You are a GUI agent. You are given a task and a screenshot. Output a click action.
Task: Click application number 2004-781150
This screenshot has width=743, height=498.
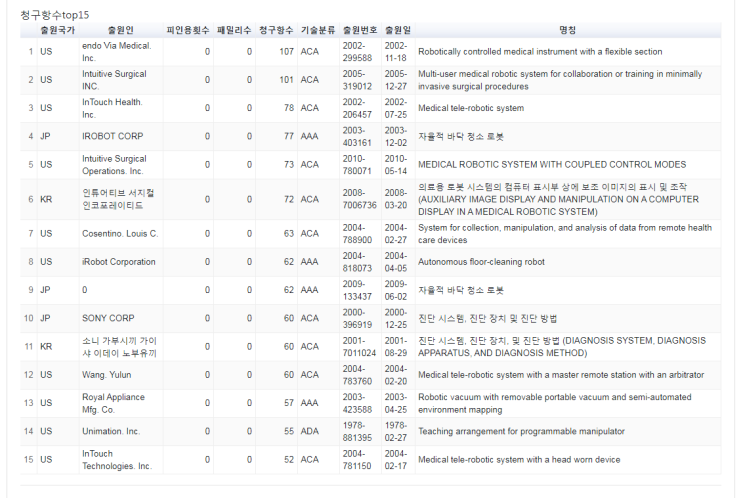click(357, 459)
